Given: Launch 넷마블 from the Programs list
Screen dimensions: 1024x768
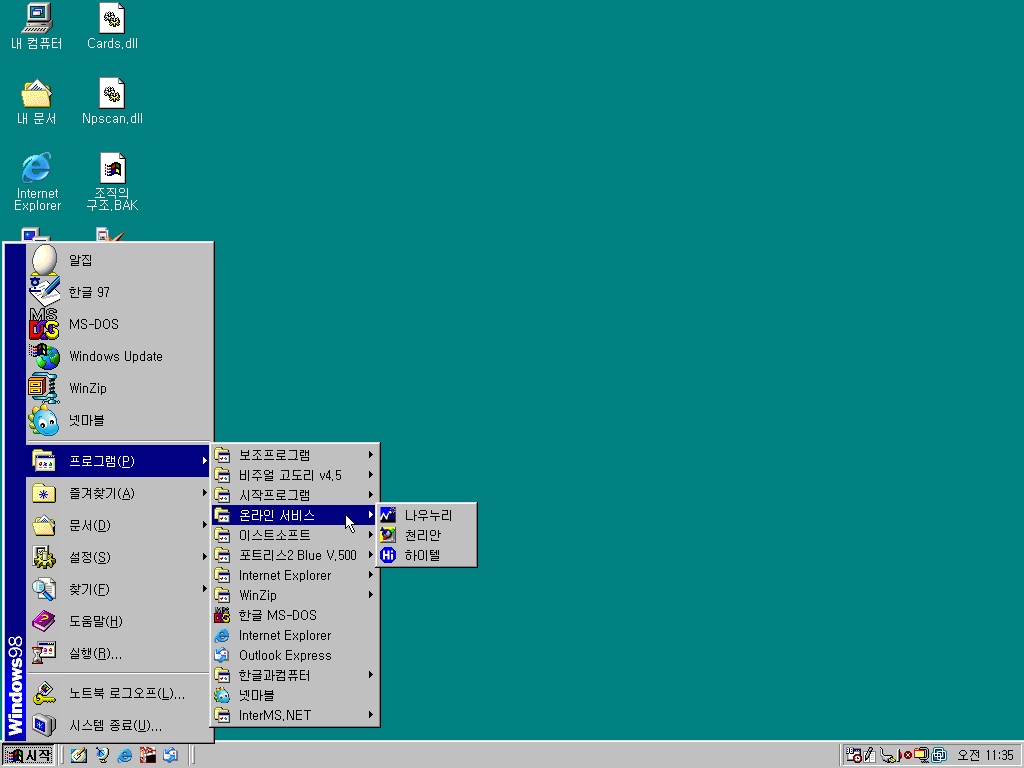Looking at the screenshot, I should point(295,696).
